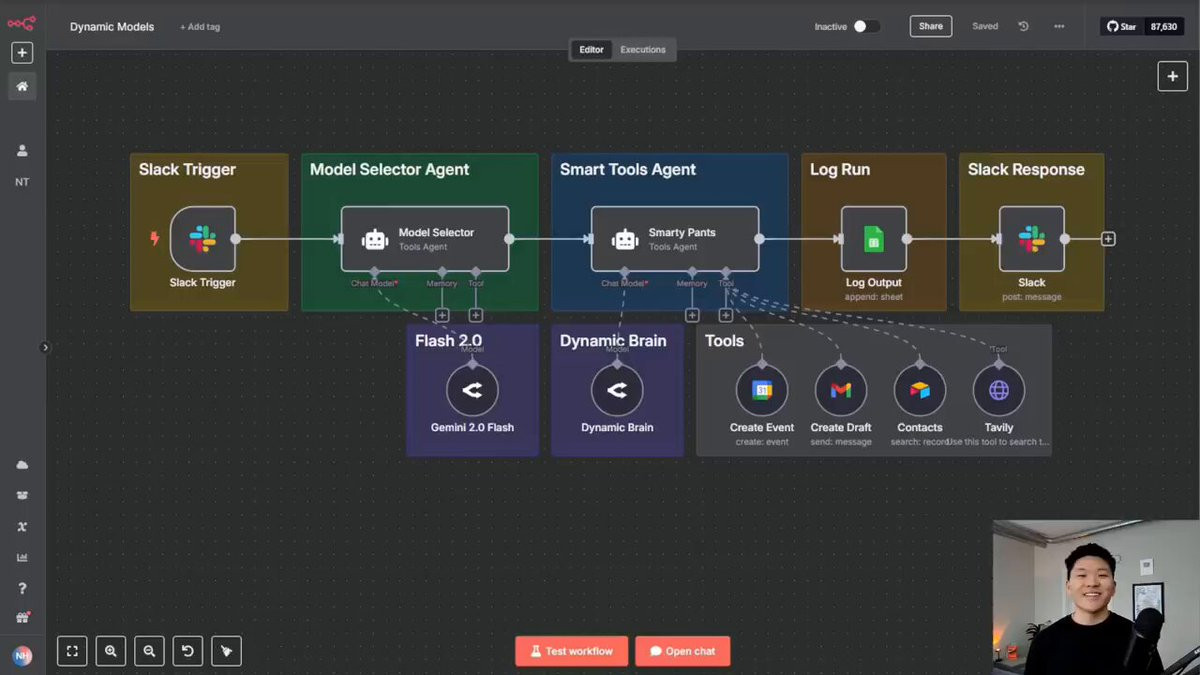The height and width of the screenshot is (675, 1200).
Task: Select the Contacts Airtable tool node
Action: (920, 390)
